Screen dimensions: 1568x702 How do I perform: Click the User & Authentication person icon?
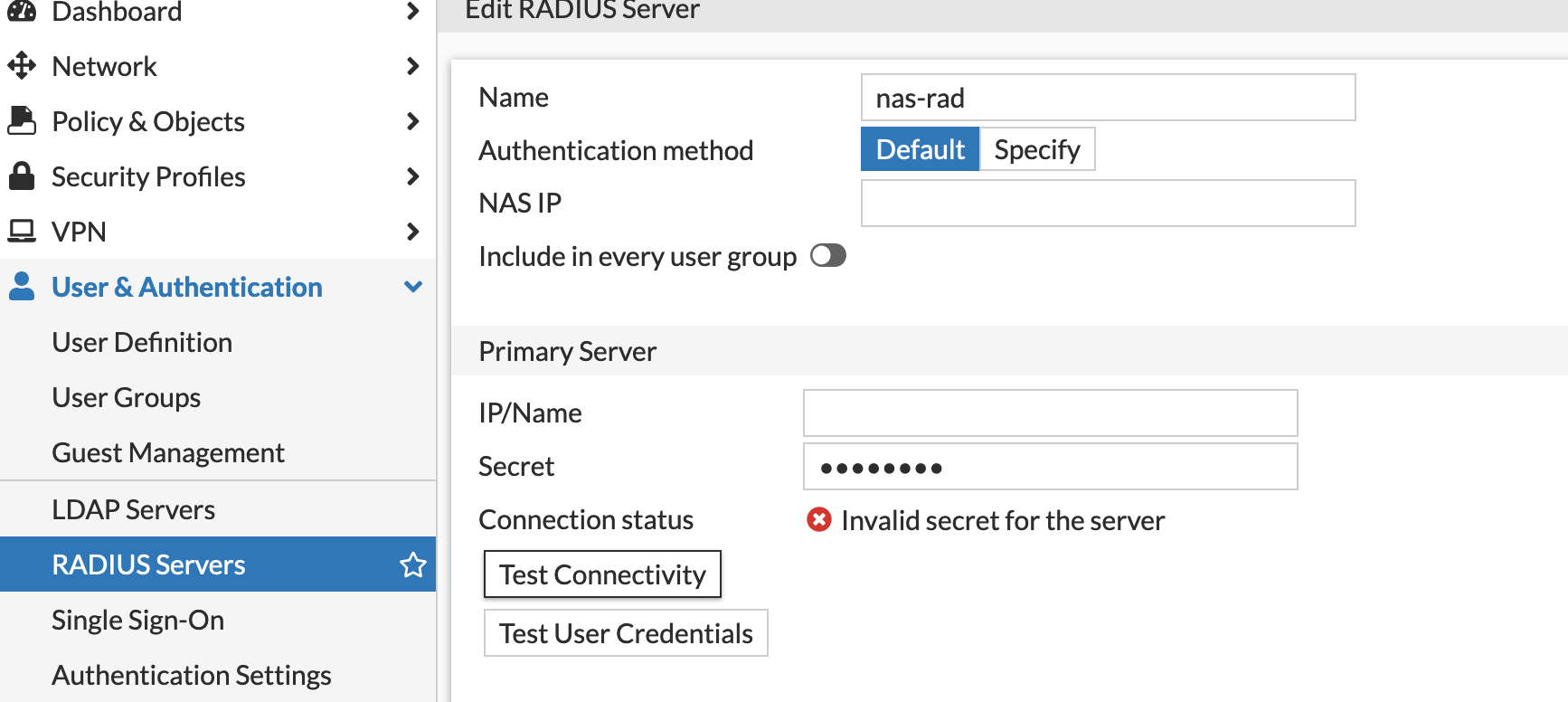coord(22,287)
